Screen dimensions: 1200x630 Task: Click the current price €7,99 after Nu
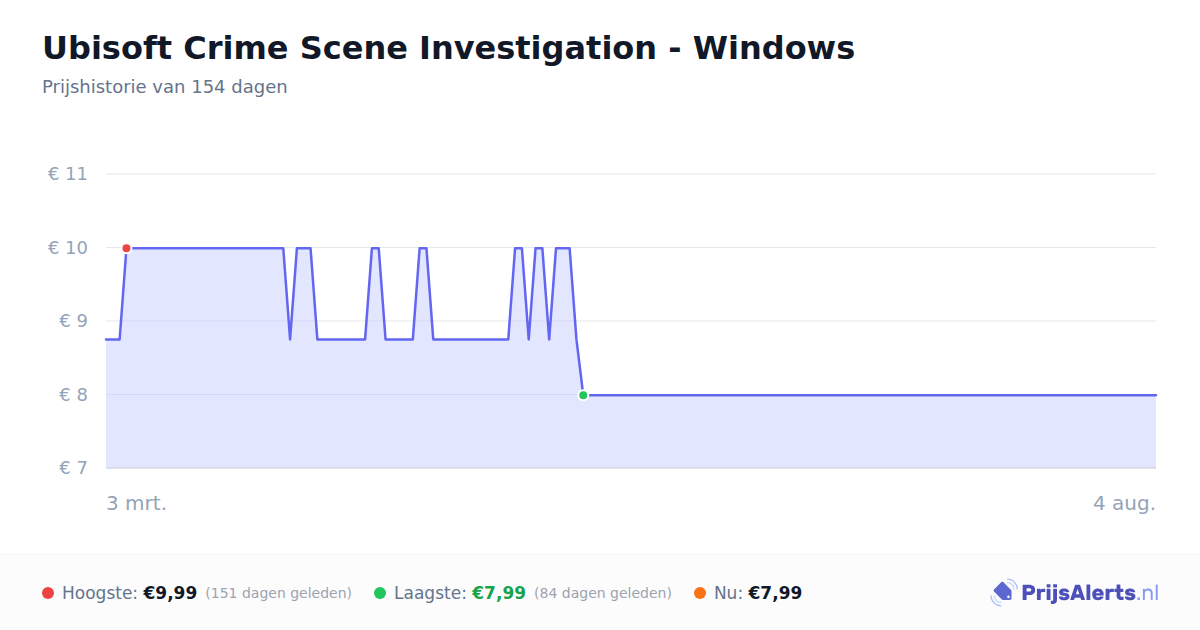pyautogui.click(x=775, y=593)
